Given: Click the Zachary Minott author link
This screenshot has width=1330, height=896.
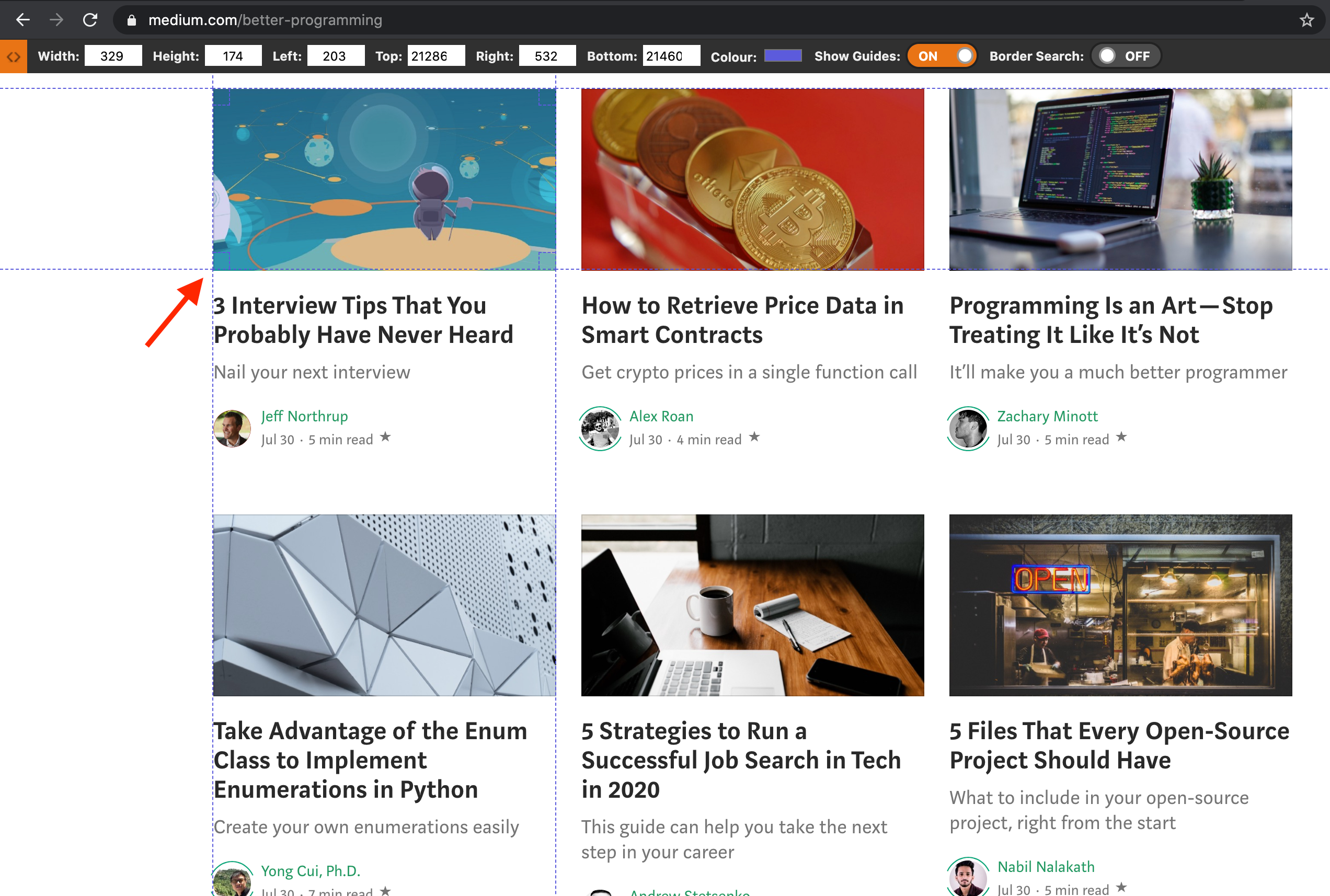Looking at the screenshot, I should click(x=1047, y=416).
